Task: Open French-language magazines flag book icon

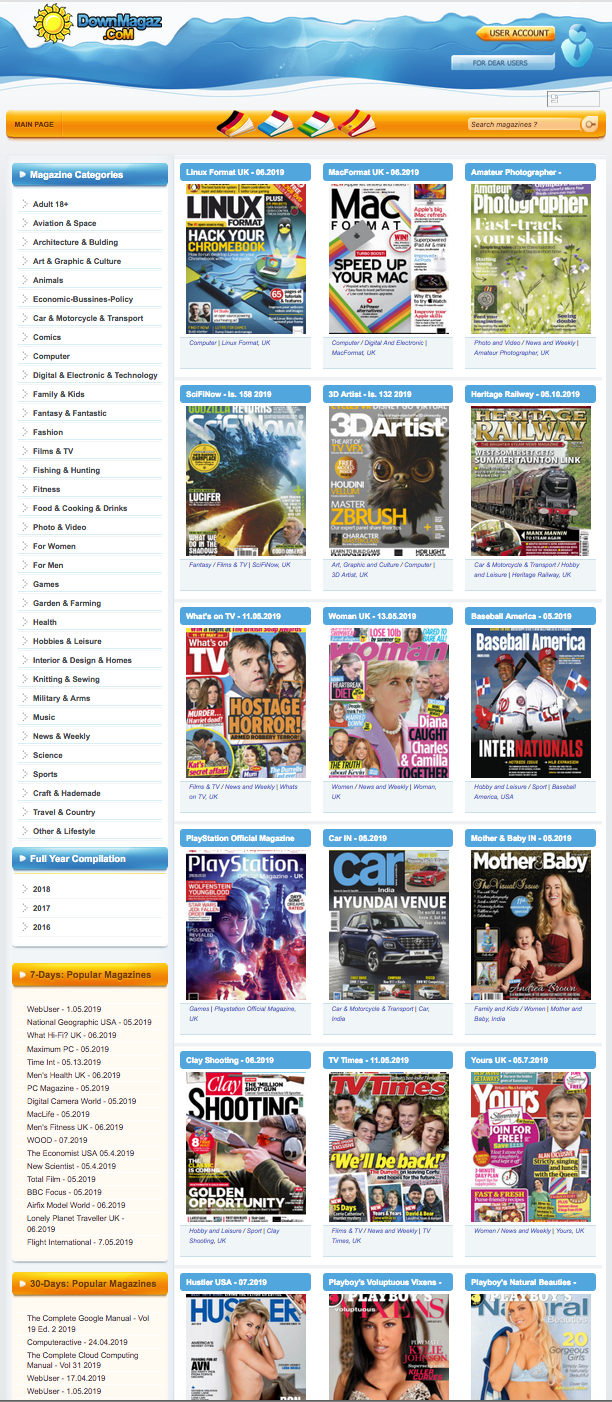Action: click(276, 124)
